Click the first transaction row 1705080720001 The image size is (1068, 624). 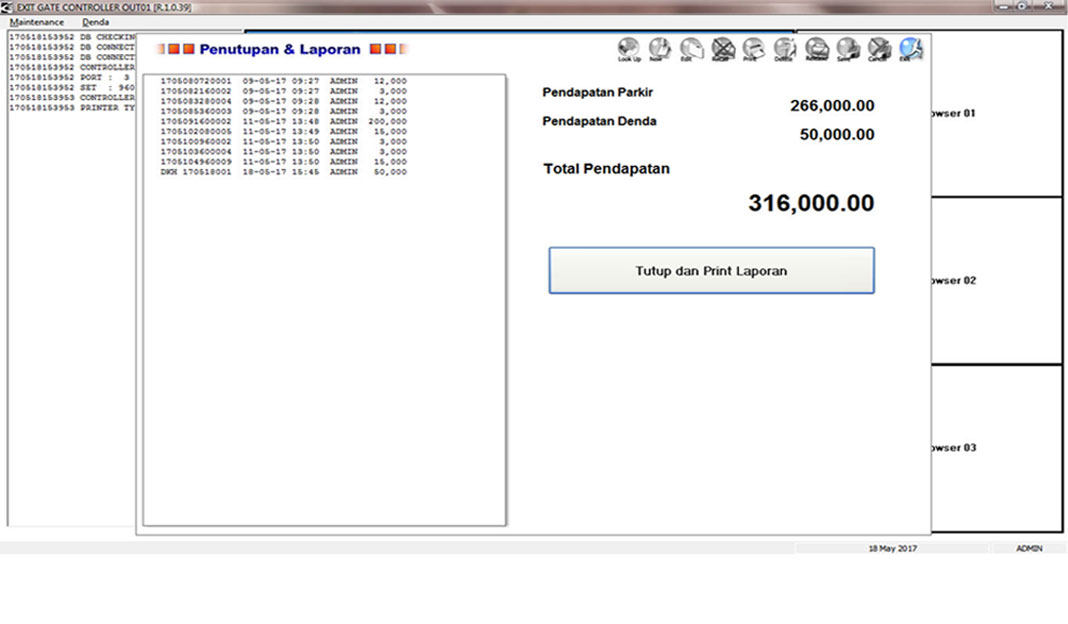point(283,80)
